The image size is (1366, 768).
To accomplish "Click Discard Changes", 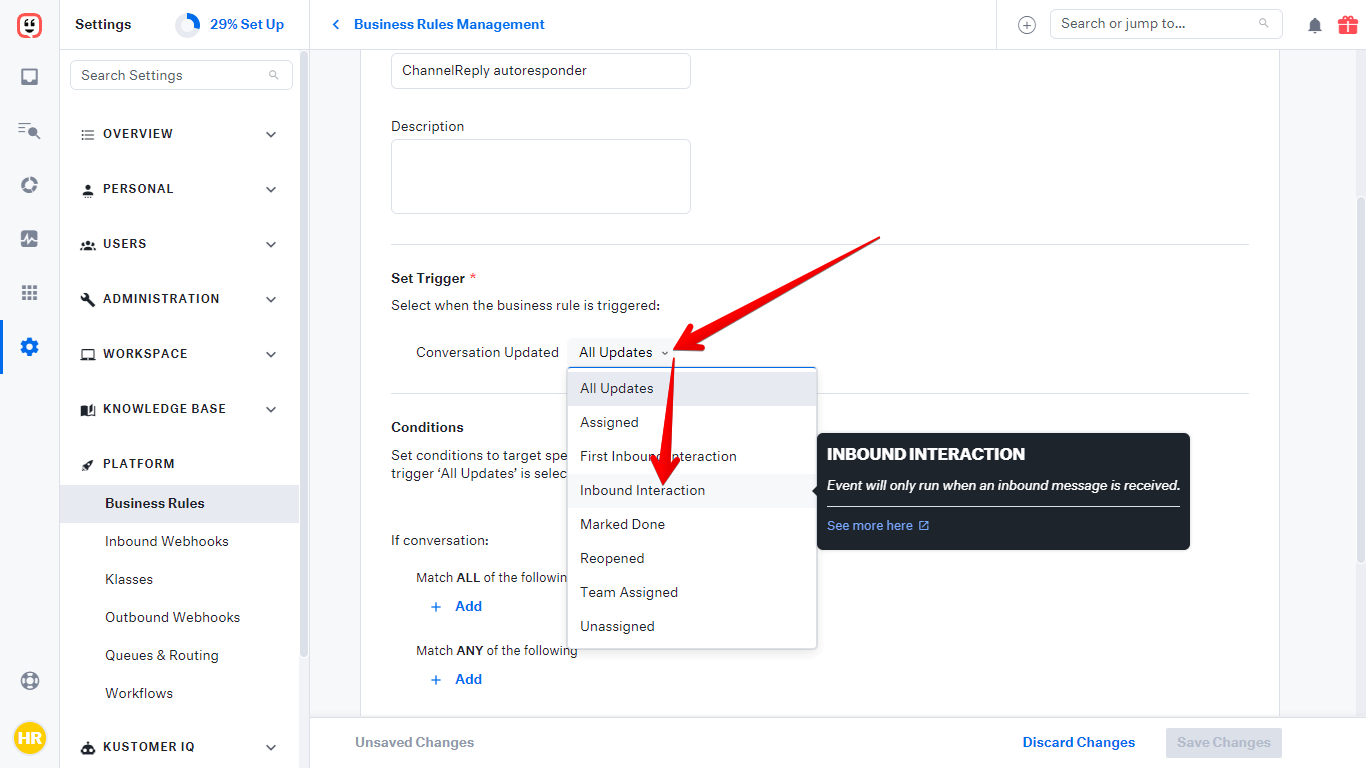I will [1079, 742].
